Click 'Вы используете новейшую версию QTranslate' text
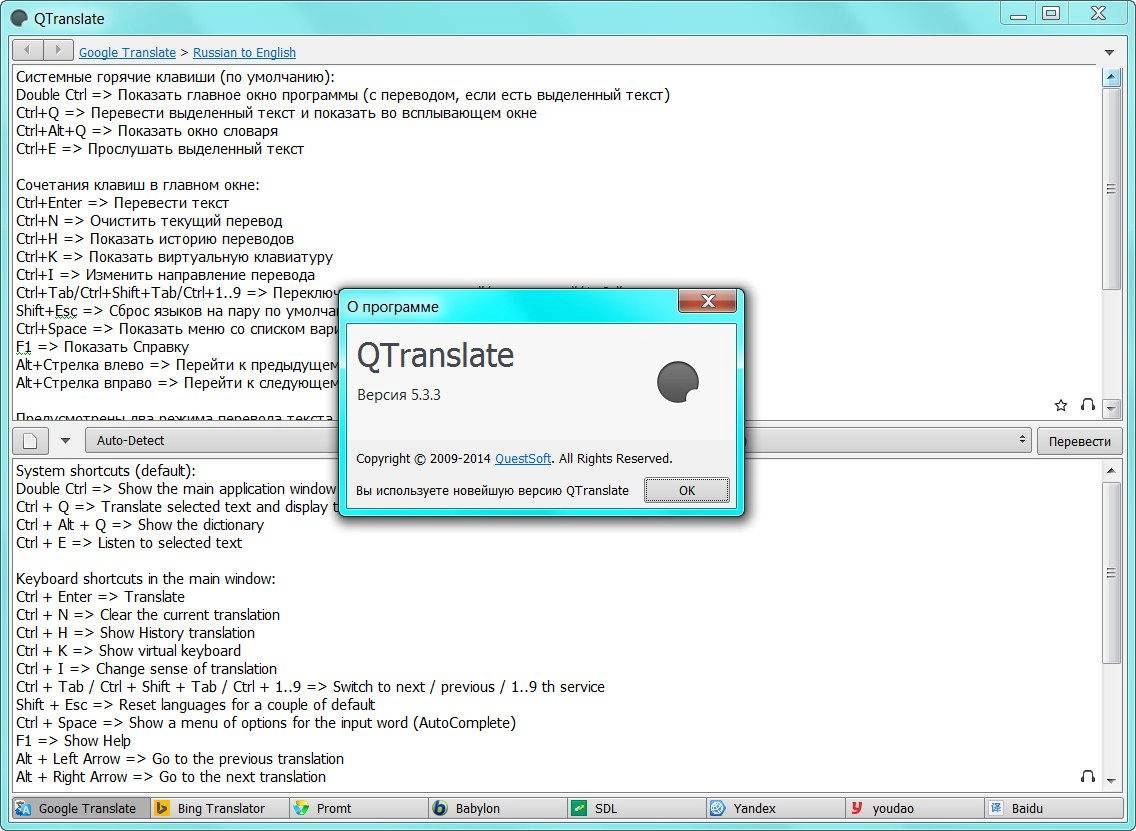The width and height of the screenshot is (1136, 831). [x=492, y=490]
